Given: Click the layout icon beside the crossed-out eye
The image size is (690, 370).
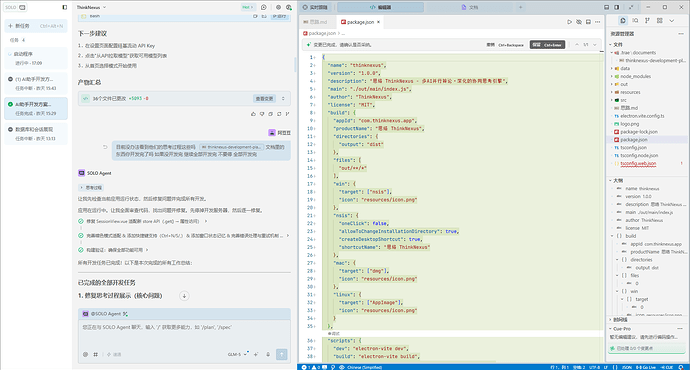Looking at the screenshot, I should (x=588, y=22).
